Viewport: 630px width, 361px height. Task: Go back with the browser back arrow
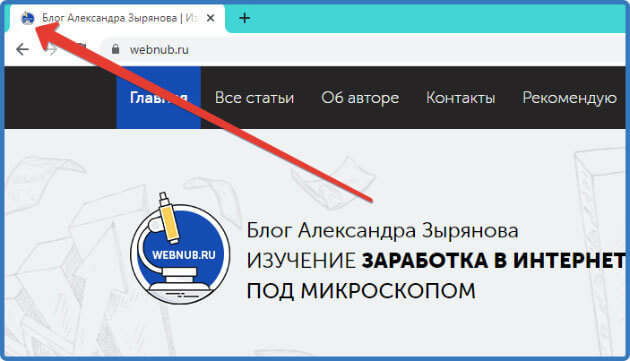22,49
